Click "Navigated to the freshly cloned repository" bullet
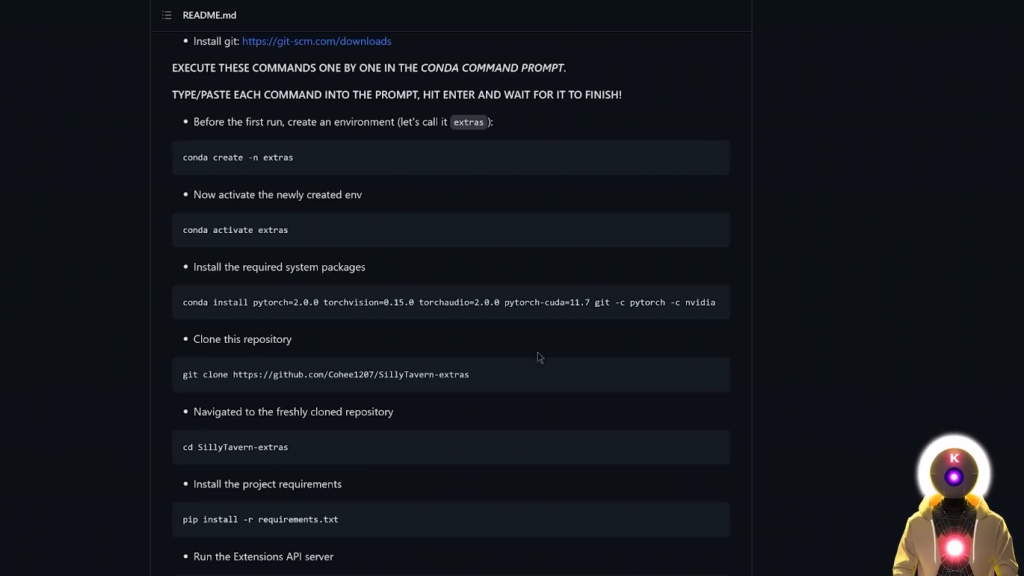The height and width of the screenshot is (576, 1024). pyautogui.click(x=293, y=412)
